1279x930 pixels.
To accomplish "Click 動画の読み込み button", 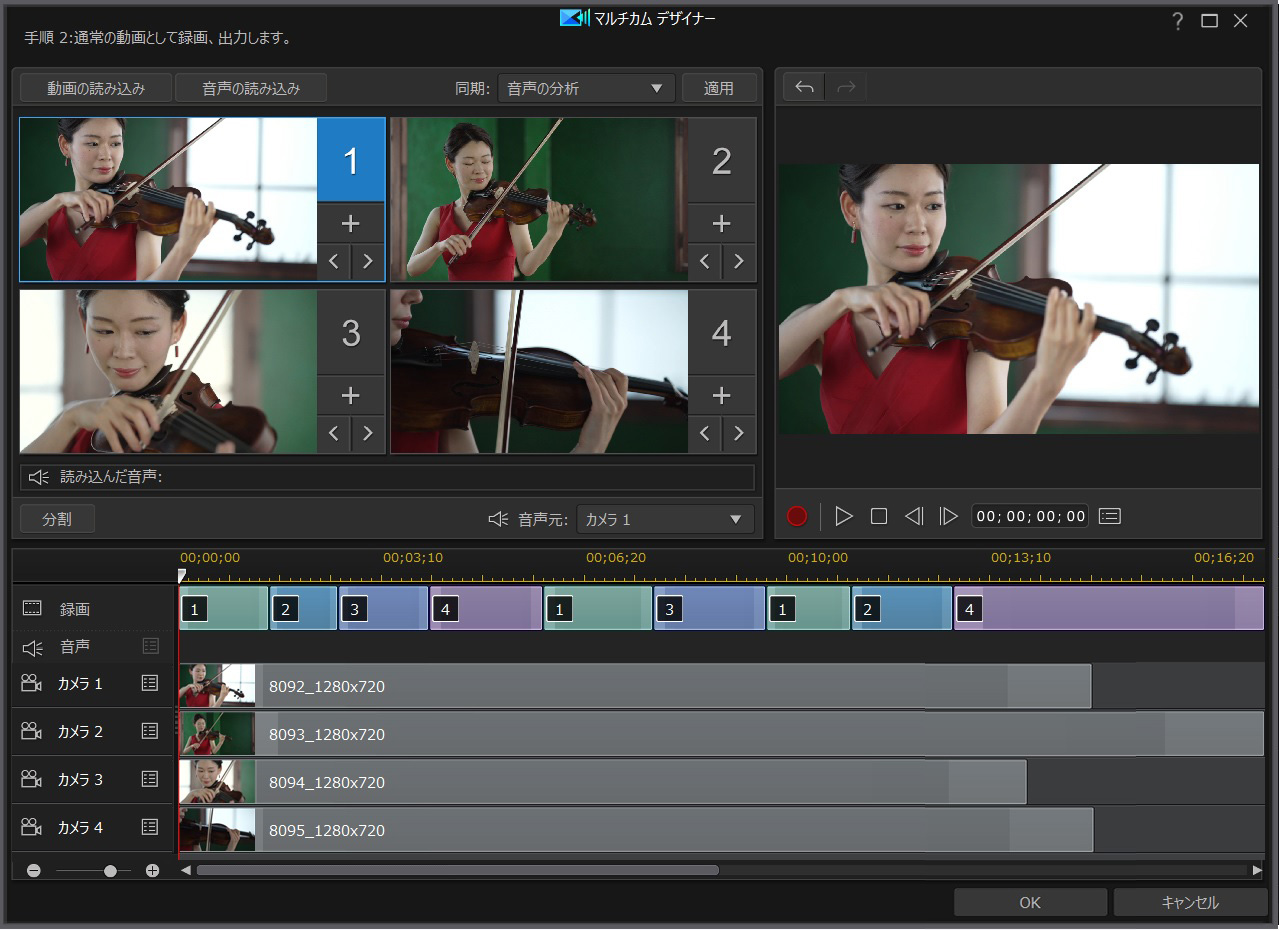I will 96,88.
